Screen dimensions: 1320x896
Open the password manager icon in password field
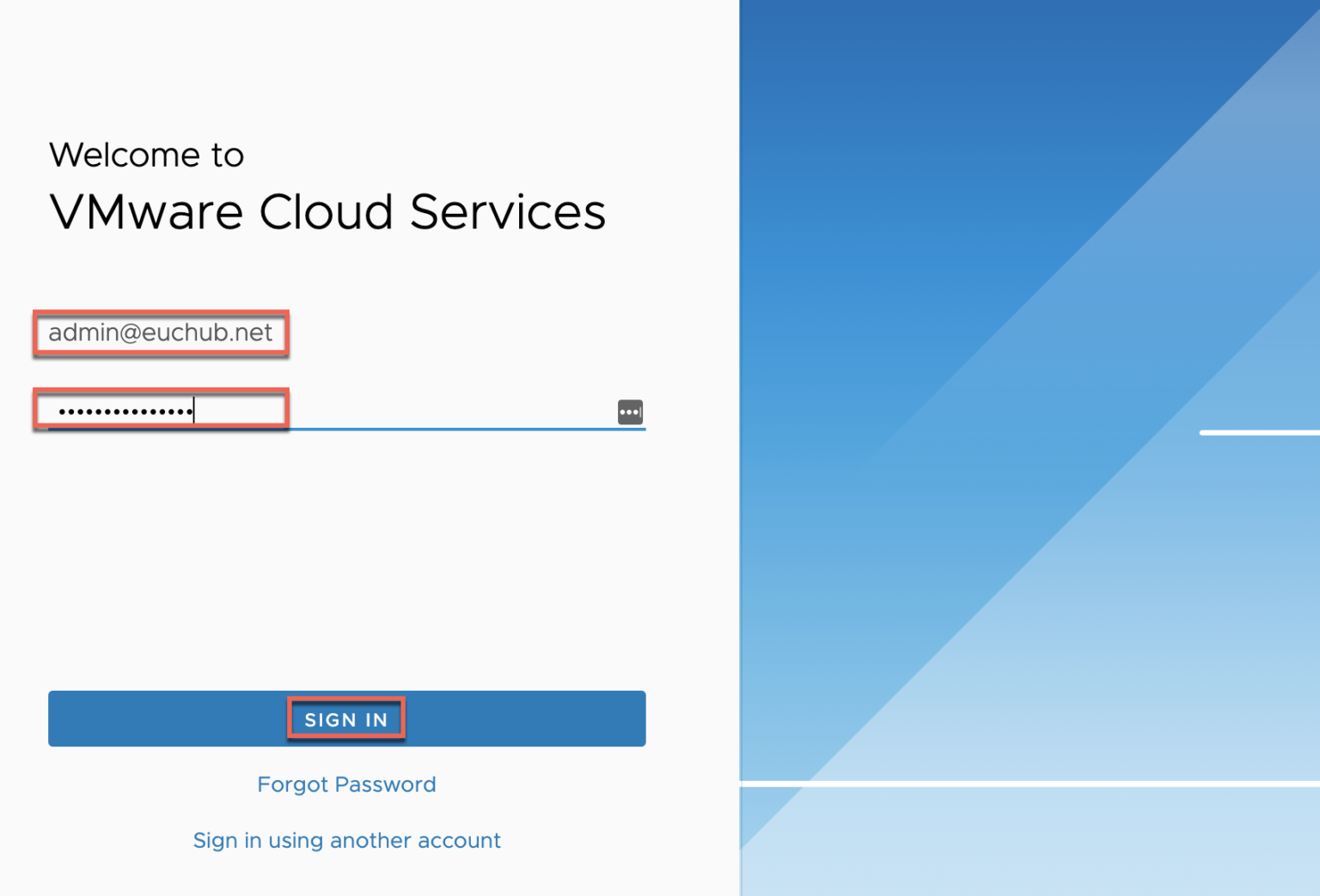point(630,412)
